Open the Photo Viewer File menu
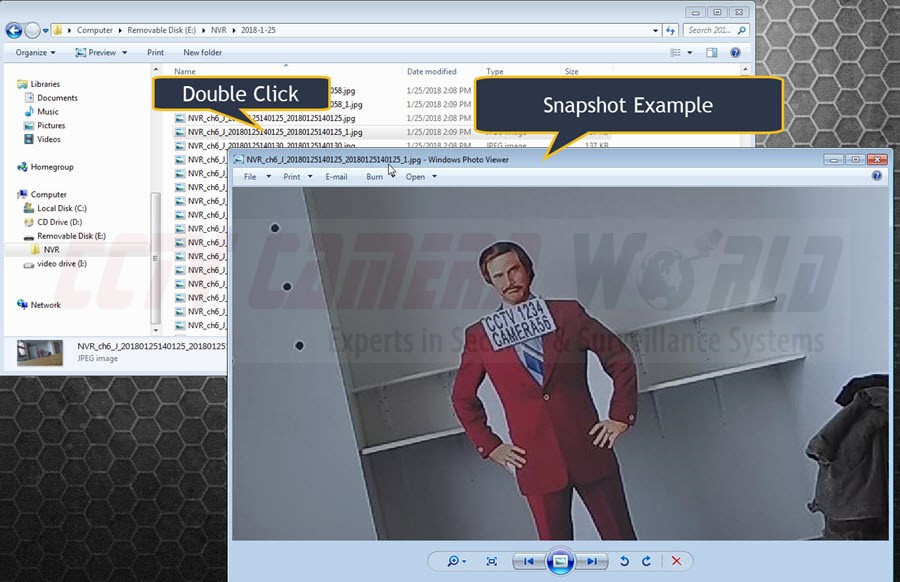This screenshot has width=900, height=582. click(x=254, y=176)
